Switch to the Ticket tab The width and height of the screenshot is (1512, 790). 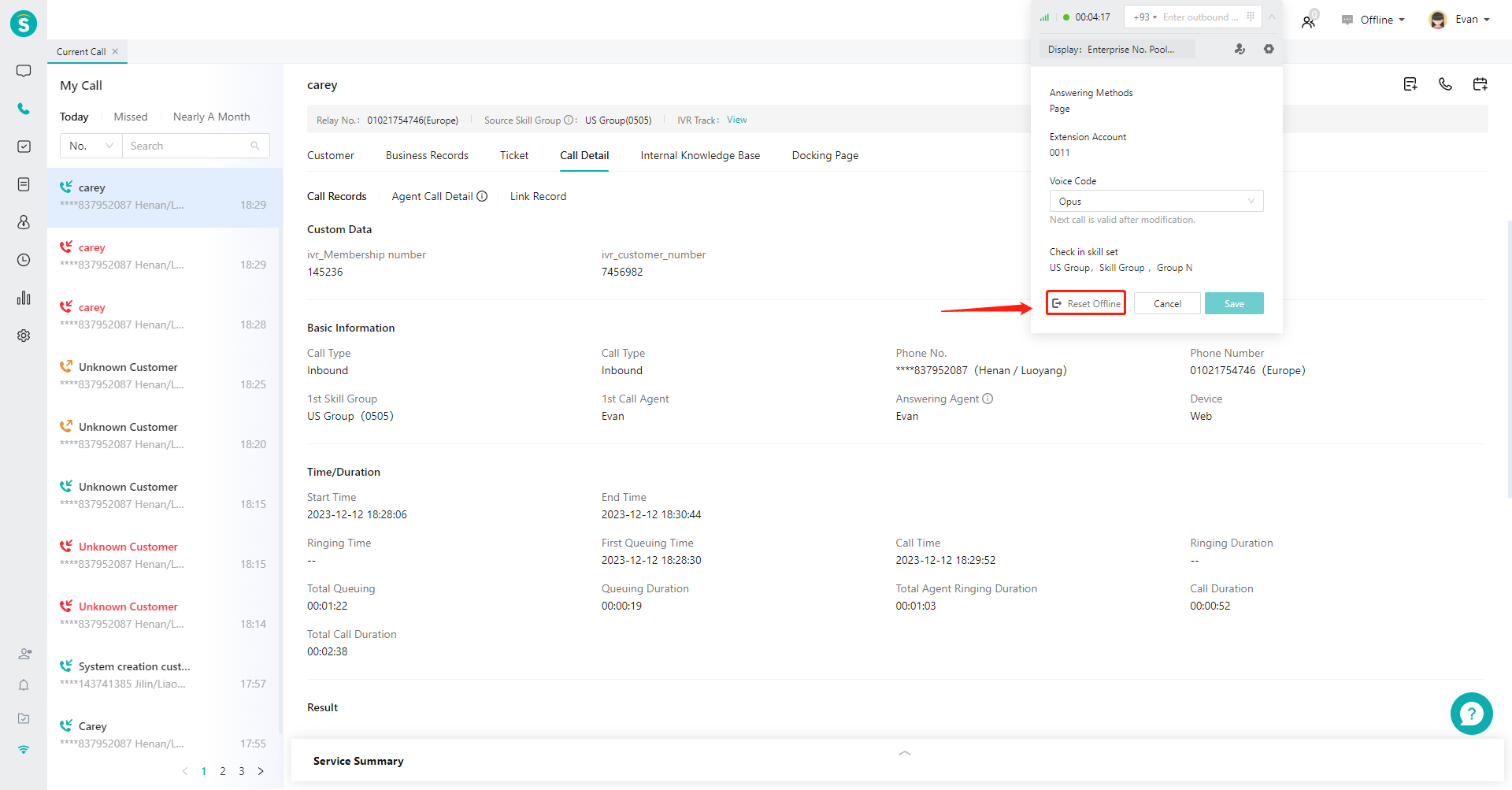(x=514, y=155)
